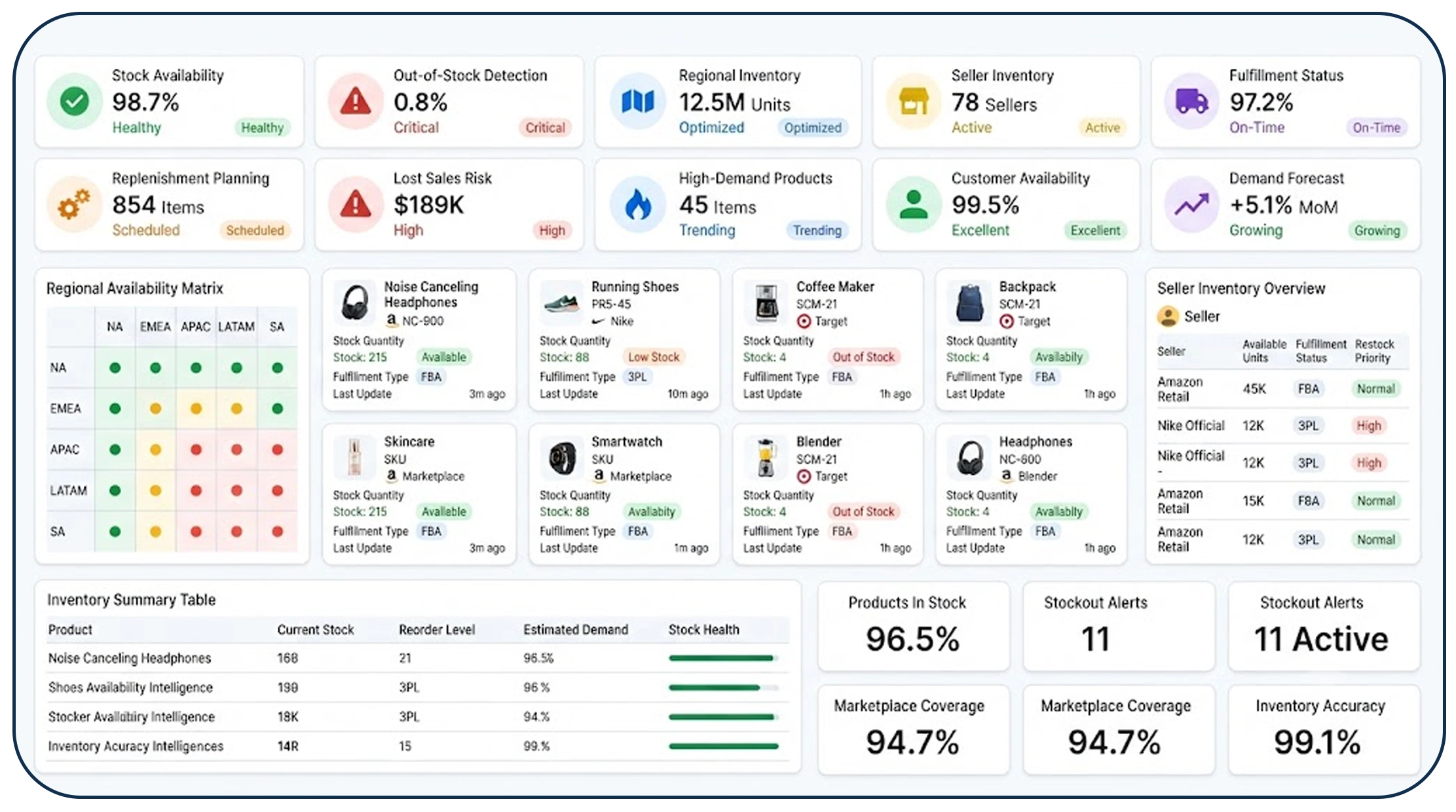Click the Healthy badge on Stock Availability card
This screenshot has width=1456, height=812.
tap(263, 128)
